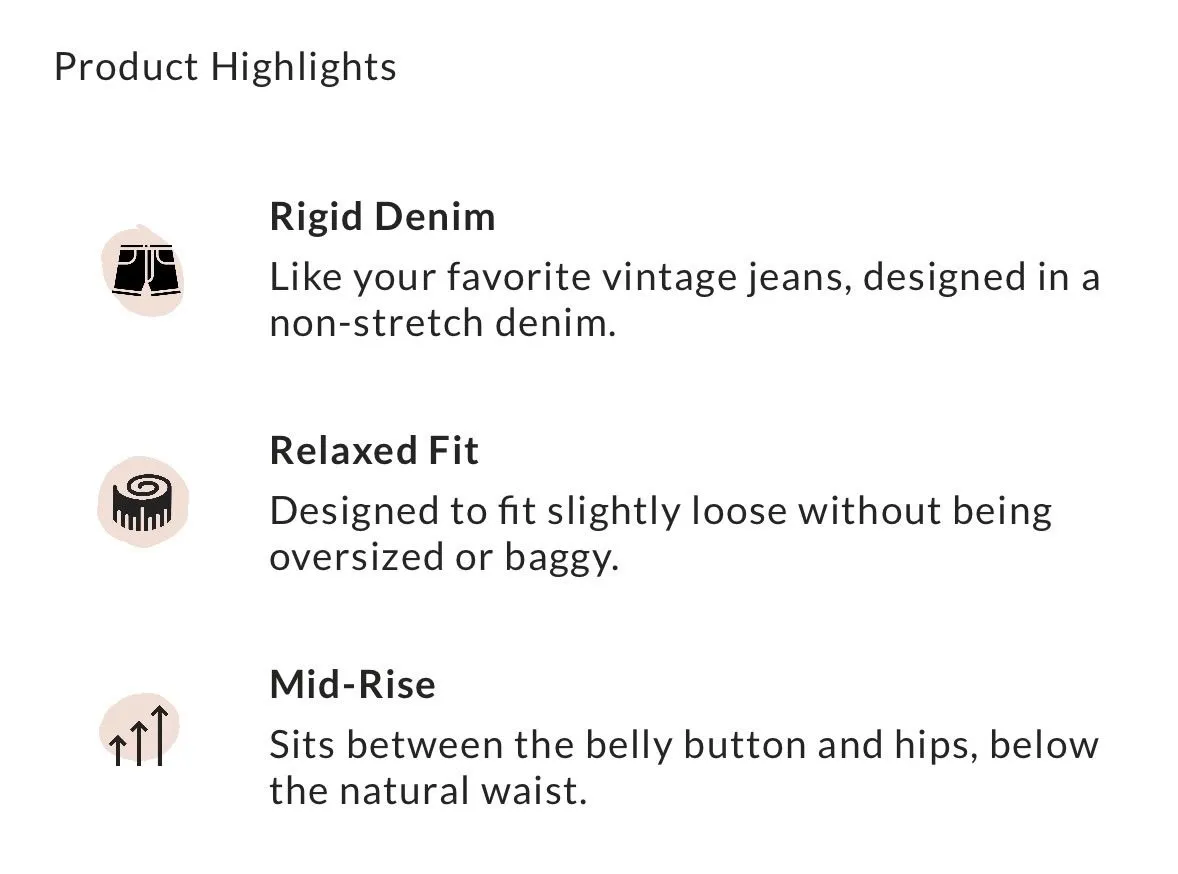This screenshot has width=1178, height=874.
Task: Click the 'oversized or baggy.' text
Action: tap(444, 558)
